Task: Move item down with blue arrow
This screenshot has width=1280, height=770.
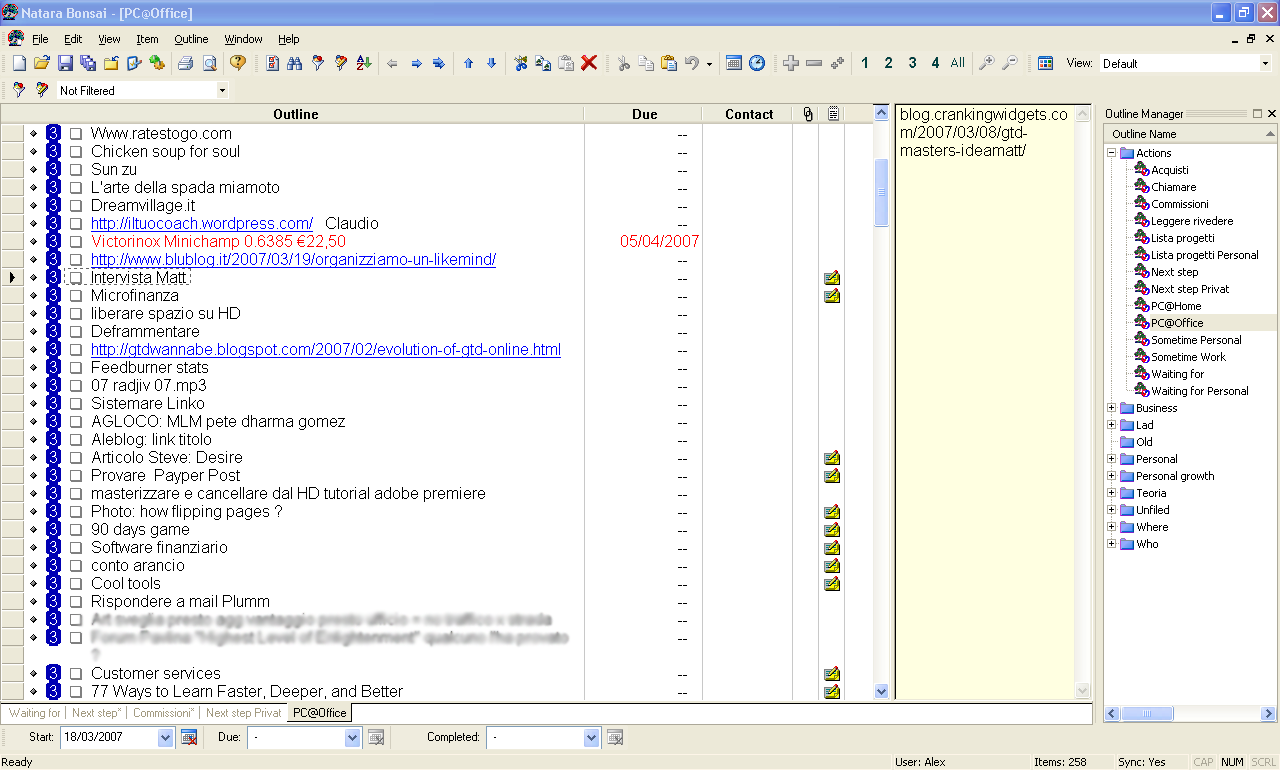Action: [491, 63]
